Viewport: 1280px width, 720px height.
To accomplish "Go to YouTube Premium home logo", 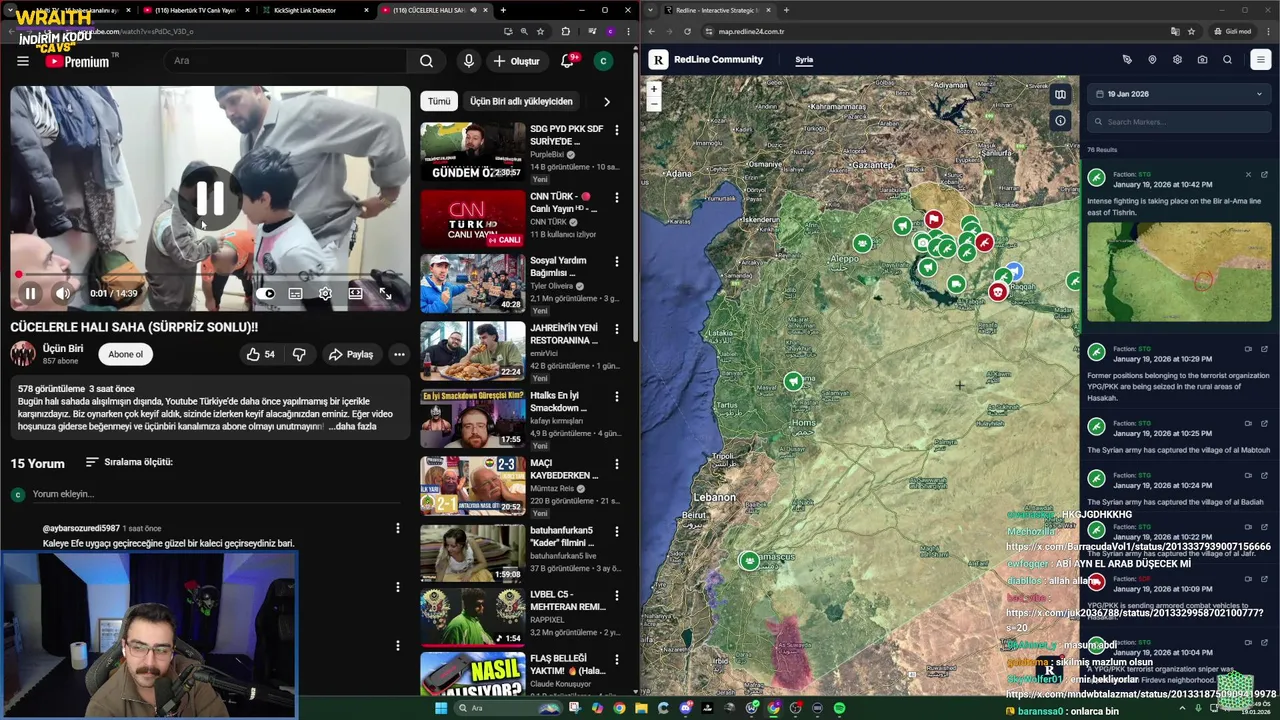I will click(x=77, y=61).
